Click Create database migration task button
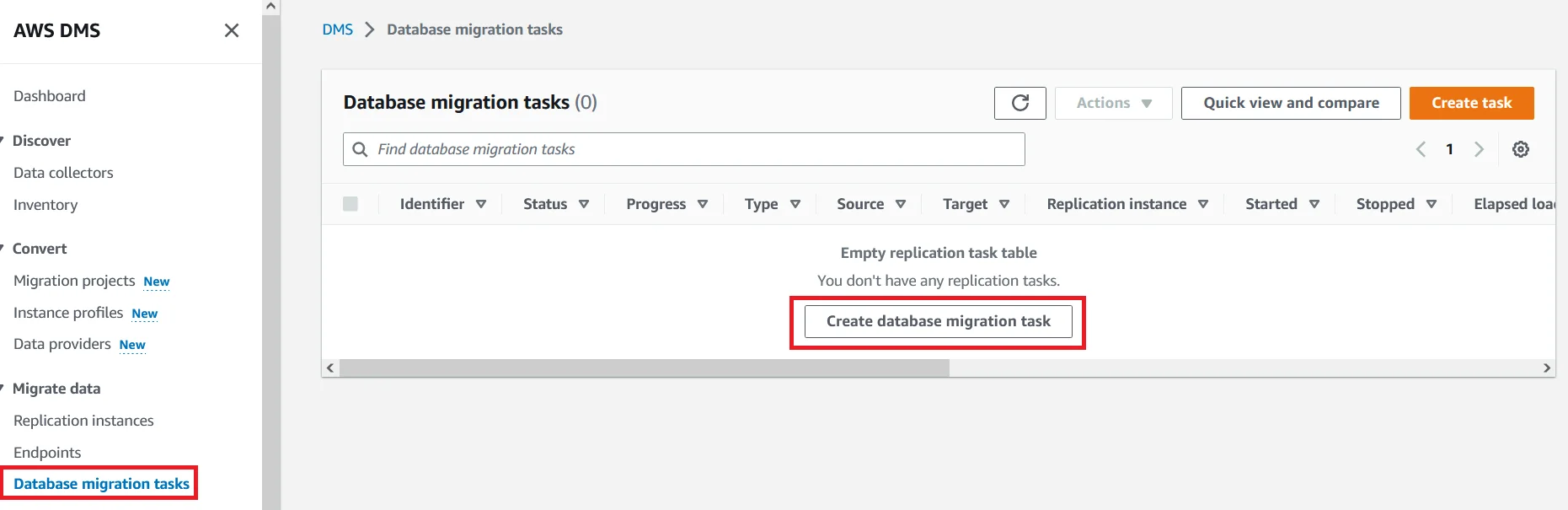Screen dimensions: 1568x510 (x=938, y=321)
